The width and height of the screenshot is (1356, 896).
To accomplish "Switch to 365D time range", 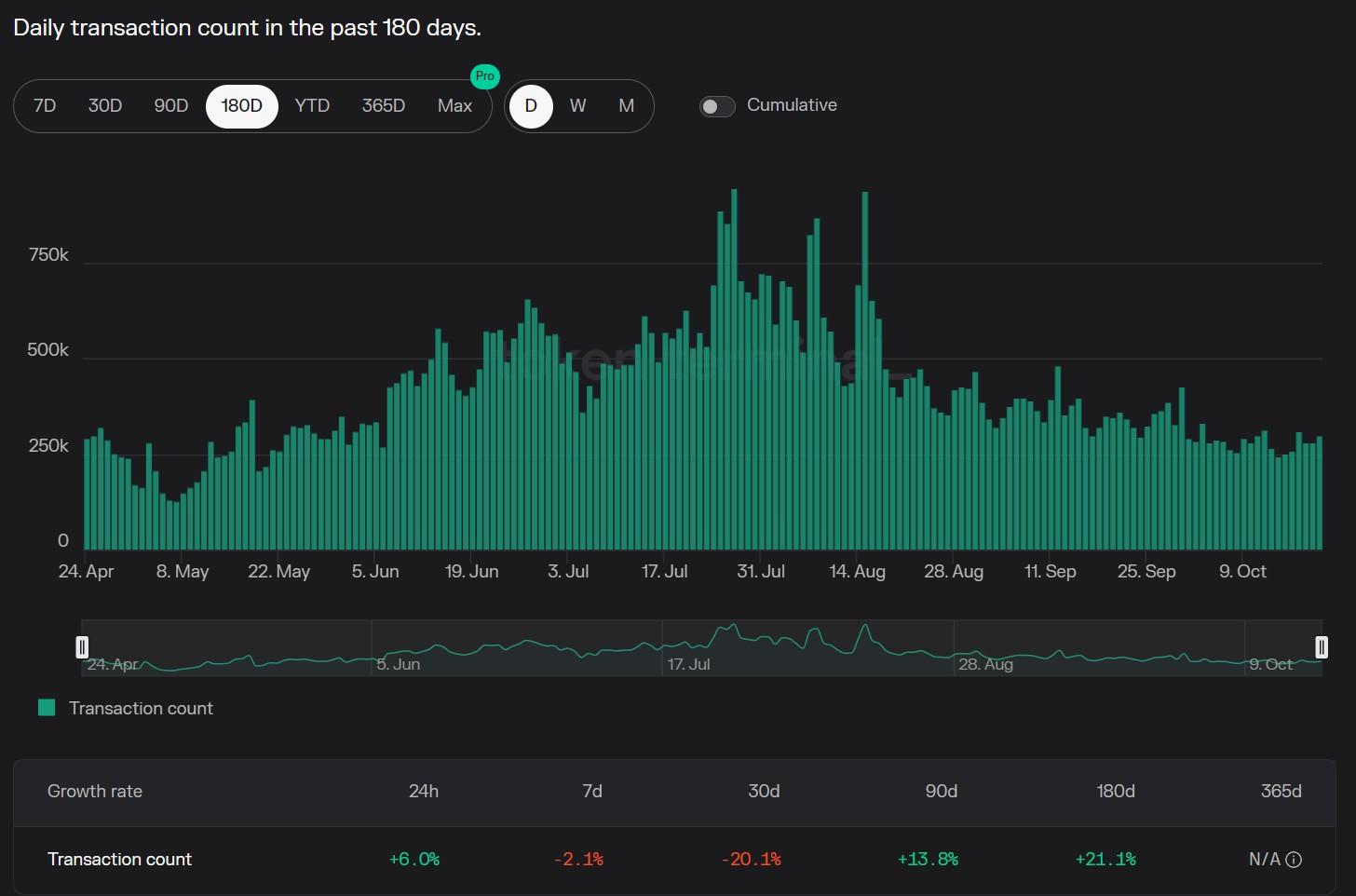I will (384, 105).
